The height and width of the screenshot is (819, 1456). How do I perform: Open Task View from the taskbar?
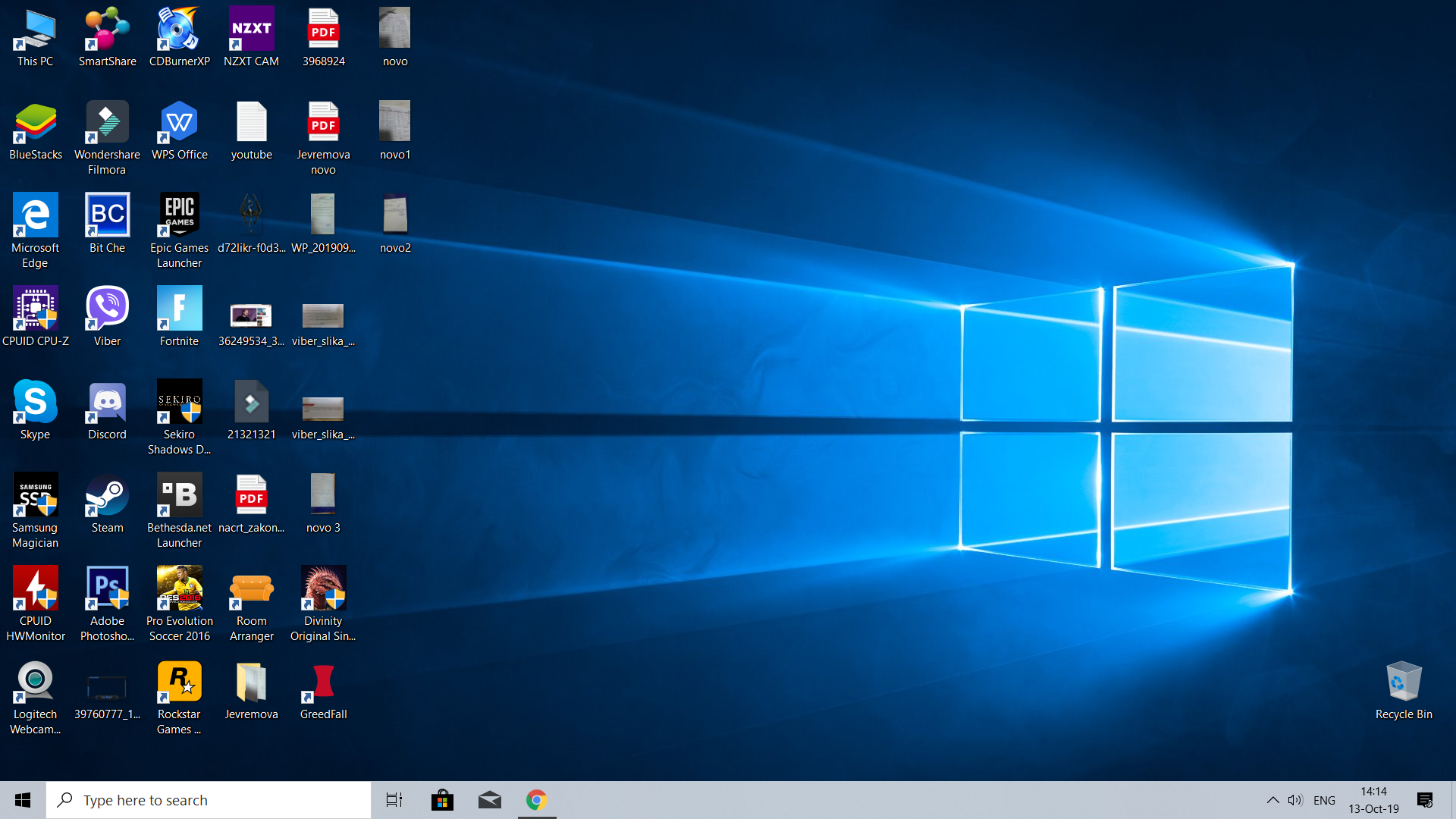394,800
